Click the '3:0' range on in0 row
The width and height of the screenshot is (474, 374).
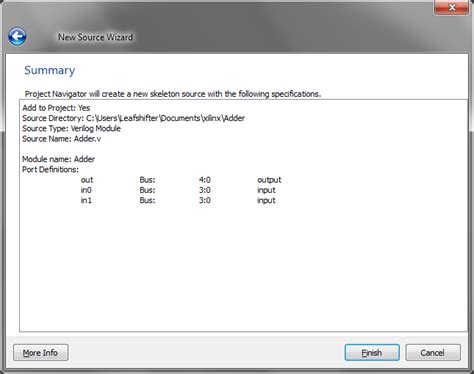[205, 190]
